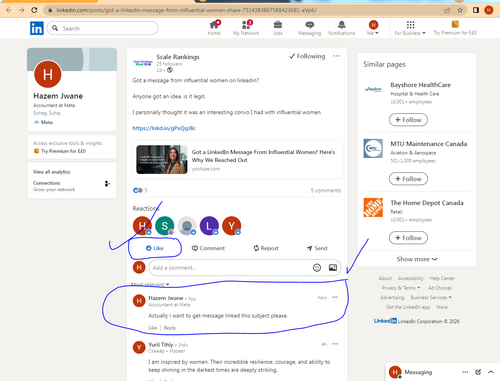
Task: Click Try Premium for E£0 in top bar
Action: point(455,28)
